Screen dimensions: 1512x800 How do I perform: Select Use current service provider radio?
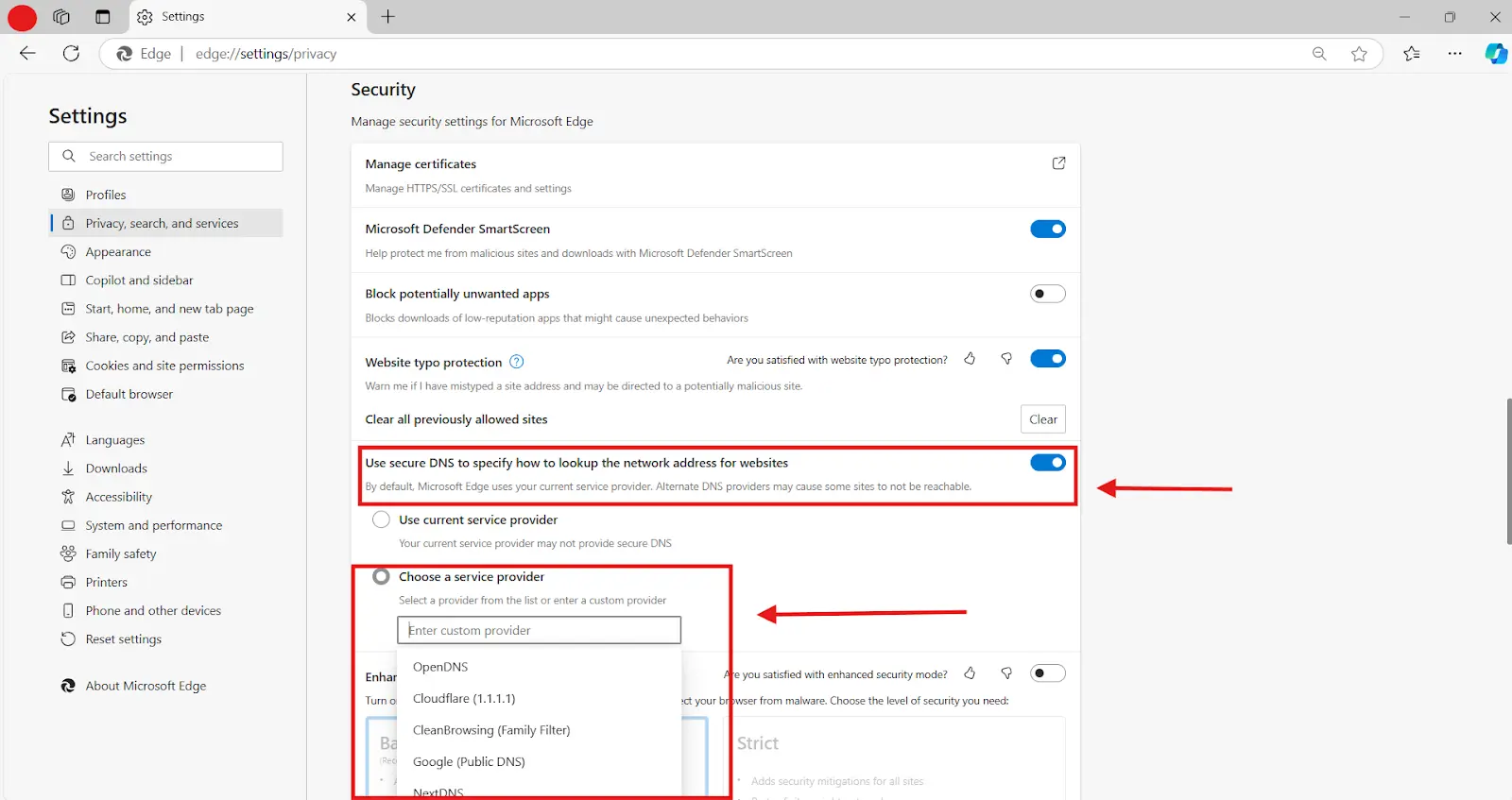tap(381, 519)
